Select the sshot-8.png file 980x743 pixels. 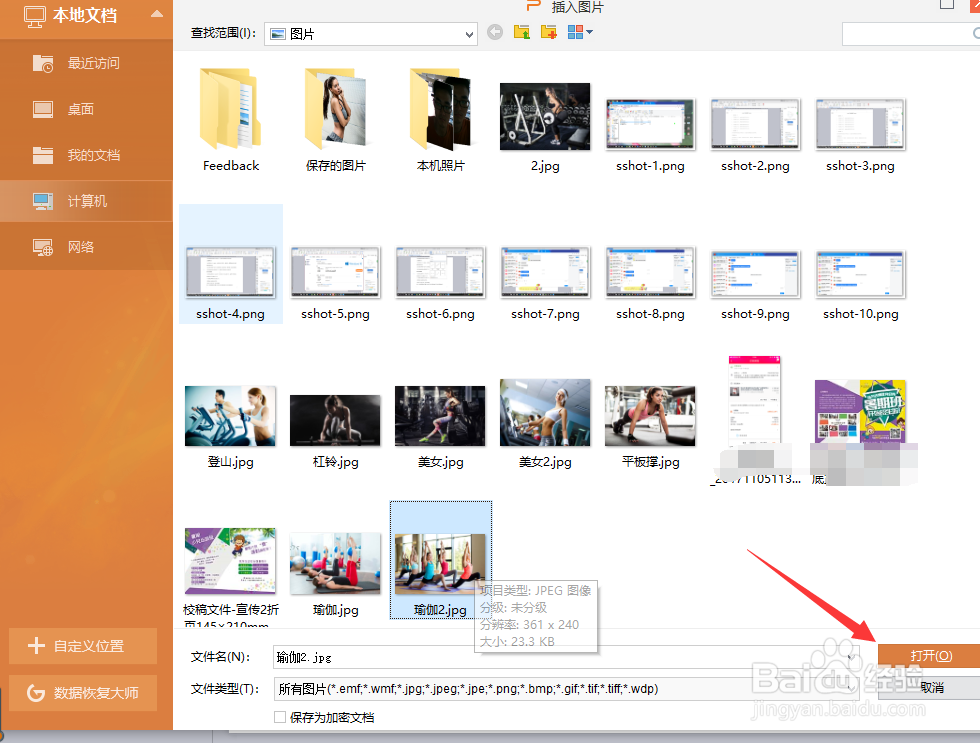pyautogui.click(x=650, y=282)
